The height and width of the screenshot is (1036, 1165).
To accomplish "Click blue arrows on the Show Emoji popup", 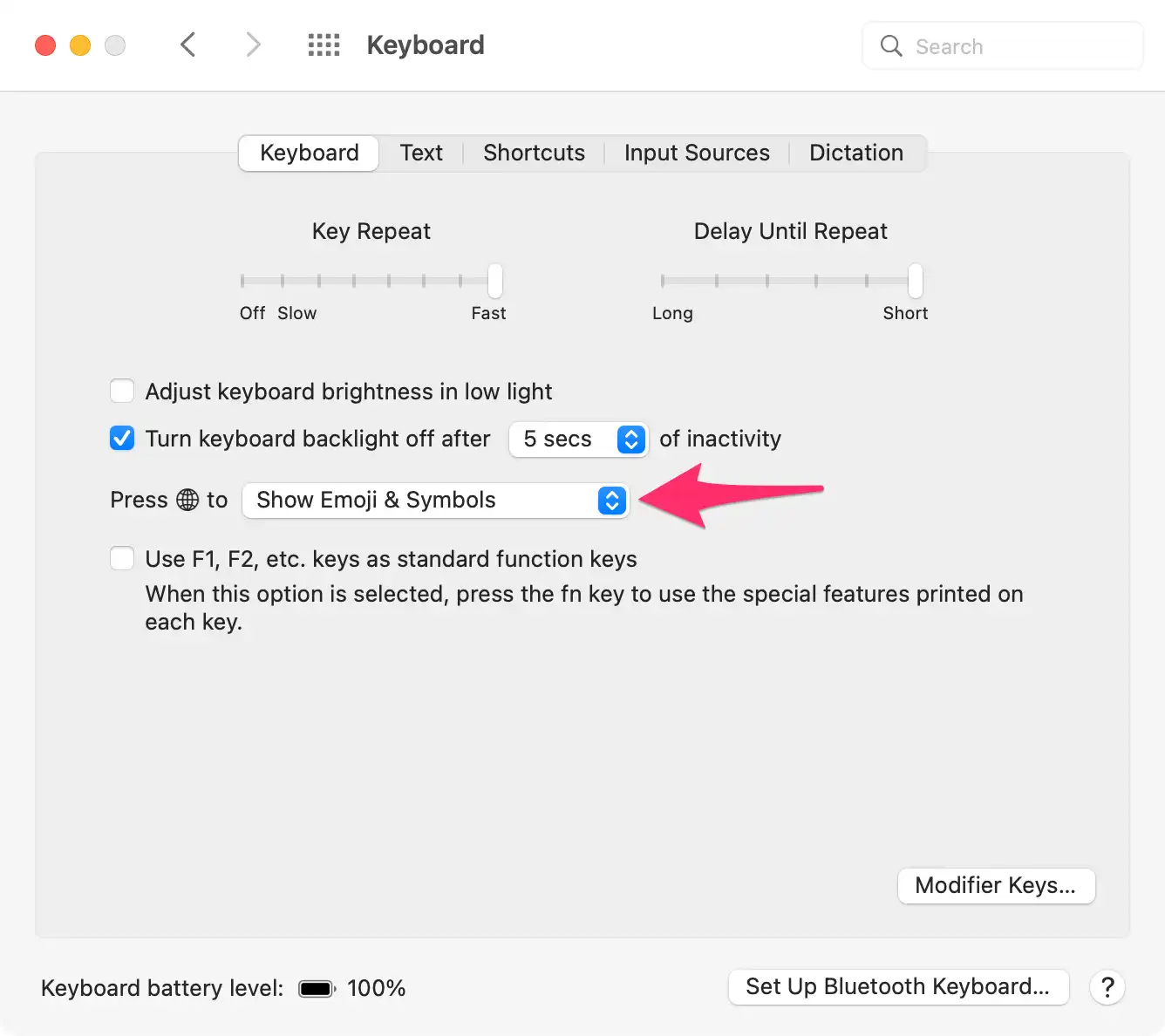I will tap(611, 501).
